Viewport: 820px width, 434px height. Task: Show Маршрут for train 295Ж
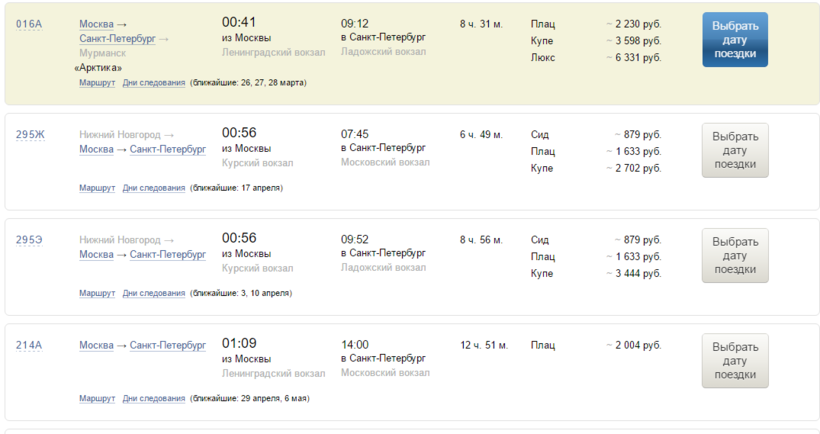97,188
